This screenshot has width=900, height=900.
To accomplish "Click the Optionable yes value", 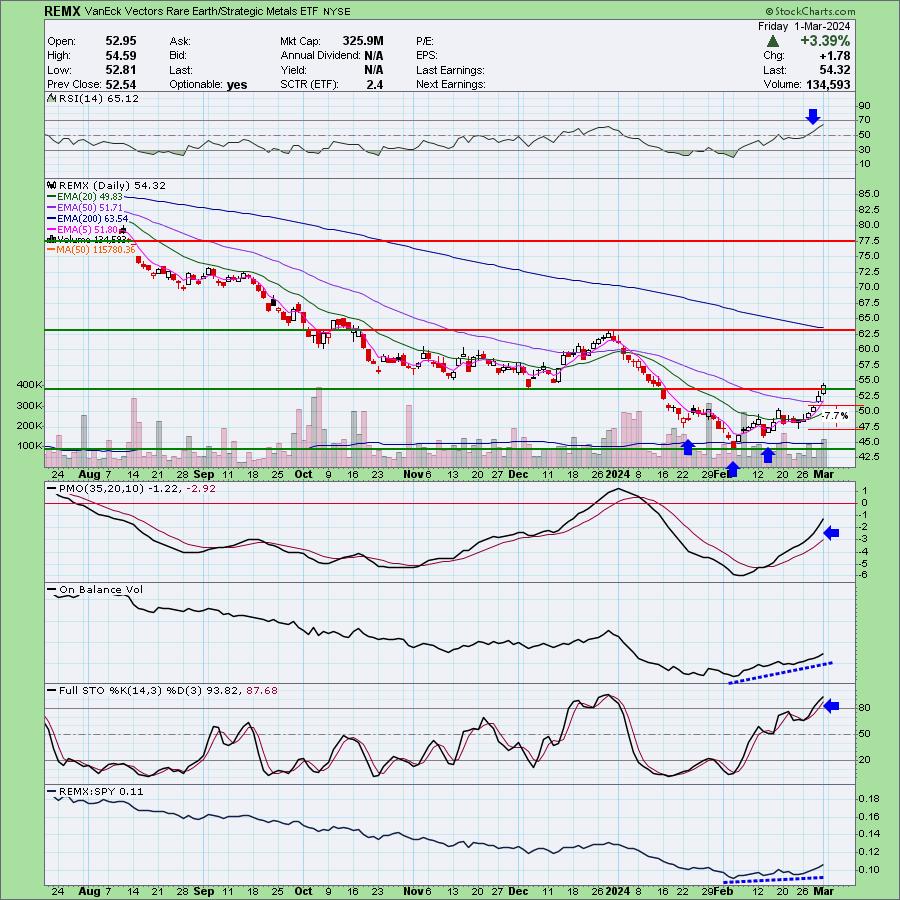I will [236, 85].
